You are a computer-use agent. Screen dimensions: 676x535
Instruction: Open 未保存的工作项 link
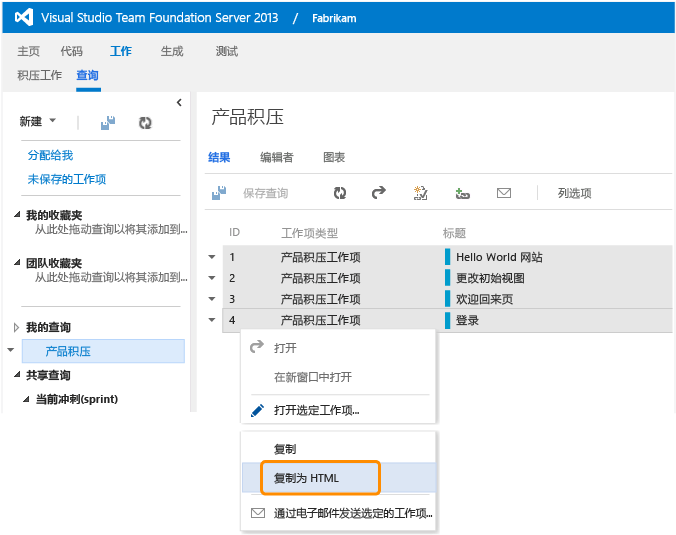pyautogui.click(x=67, y=179)
